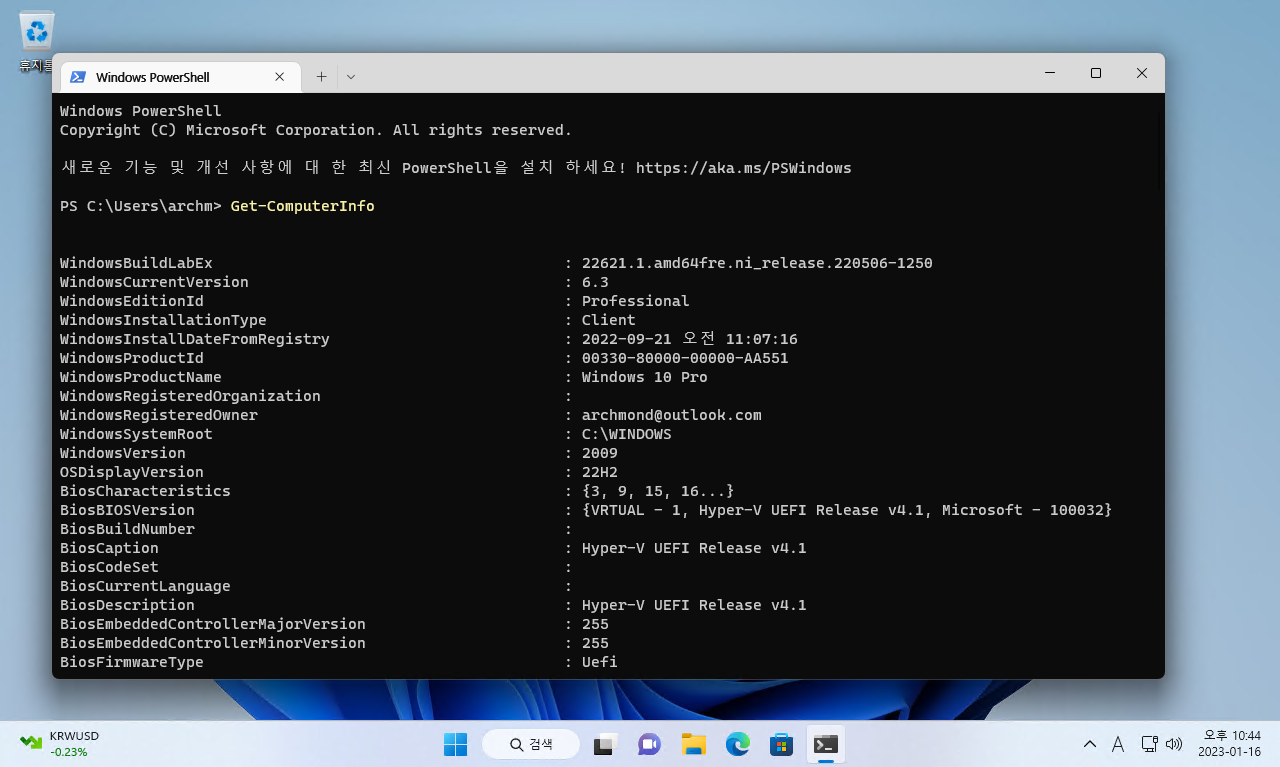Click the taskbar search box
This screenshot has height=767, width=1280.
tap(531, 744)
